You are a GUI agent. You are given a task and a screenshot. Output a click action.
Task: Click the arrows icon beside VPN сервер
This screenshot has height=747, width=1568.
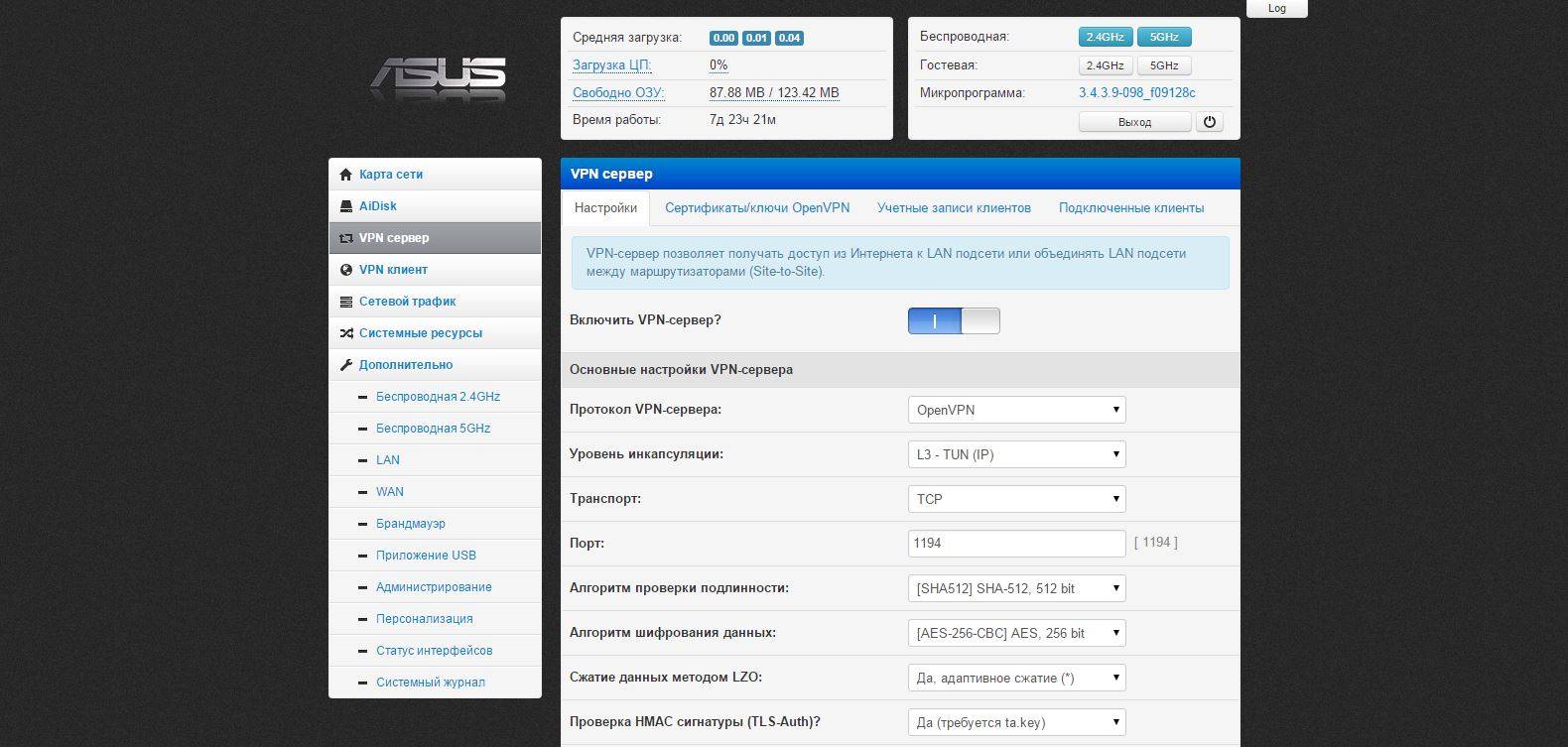[345, 238]
